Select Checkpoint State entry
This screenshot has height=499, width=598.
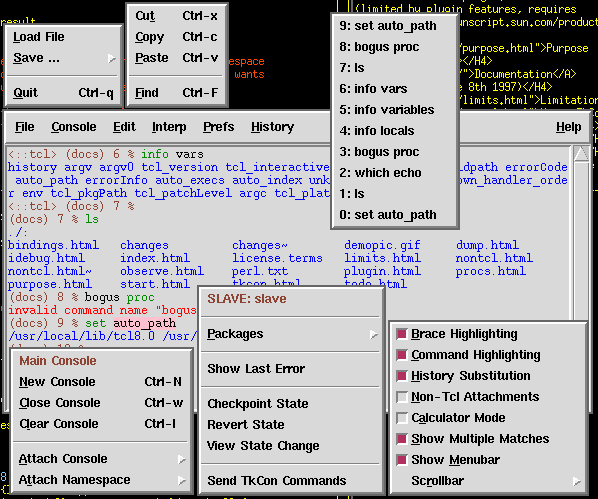pos(291,404)
